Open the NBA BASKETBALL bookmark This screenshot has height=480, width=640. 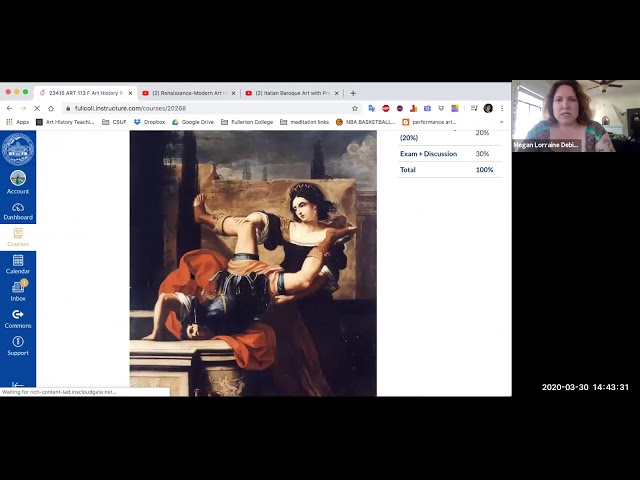click(365, 122)
